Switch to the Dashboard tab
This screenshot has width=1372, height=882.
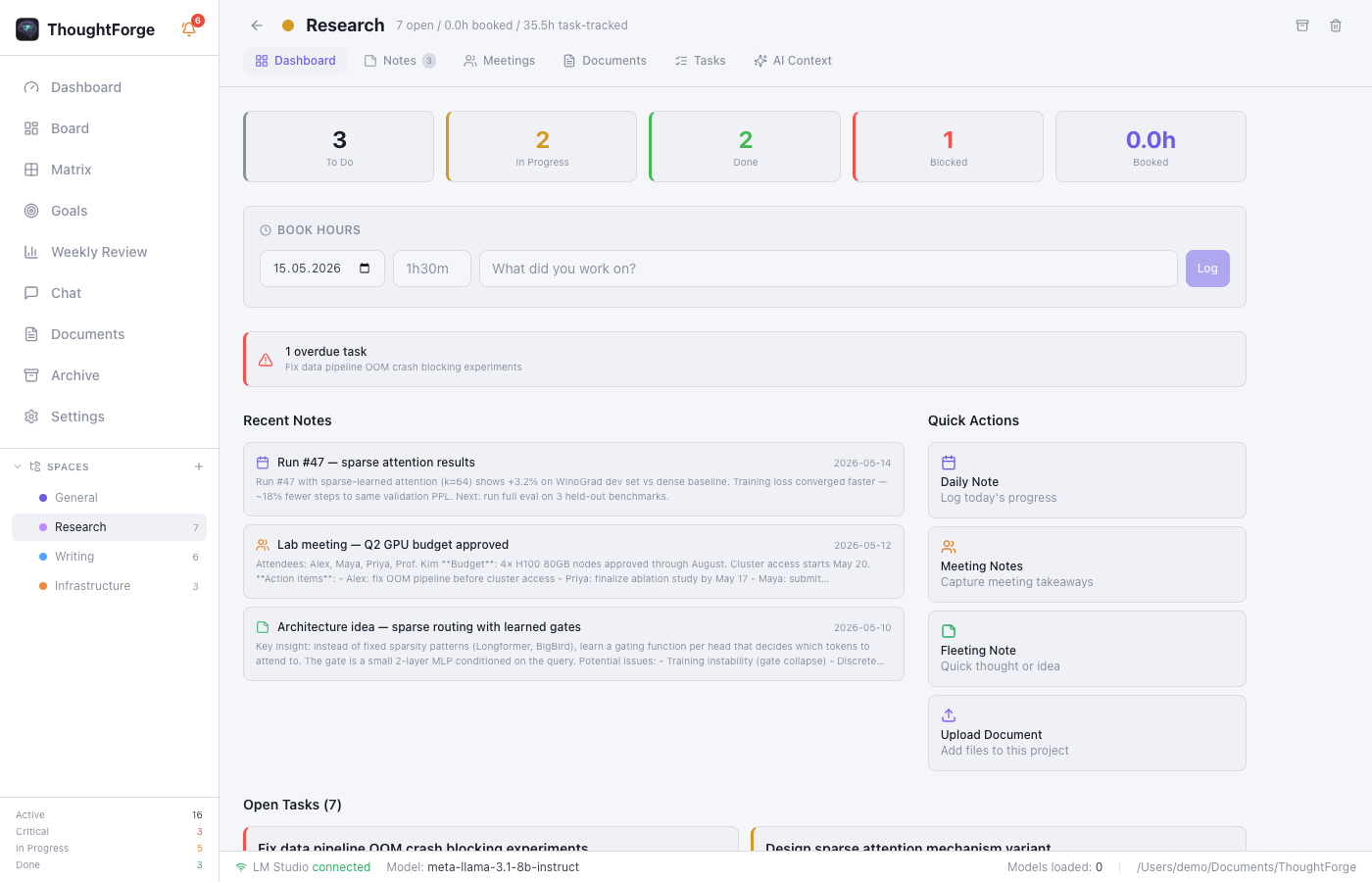(295, 61)
